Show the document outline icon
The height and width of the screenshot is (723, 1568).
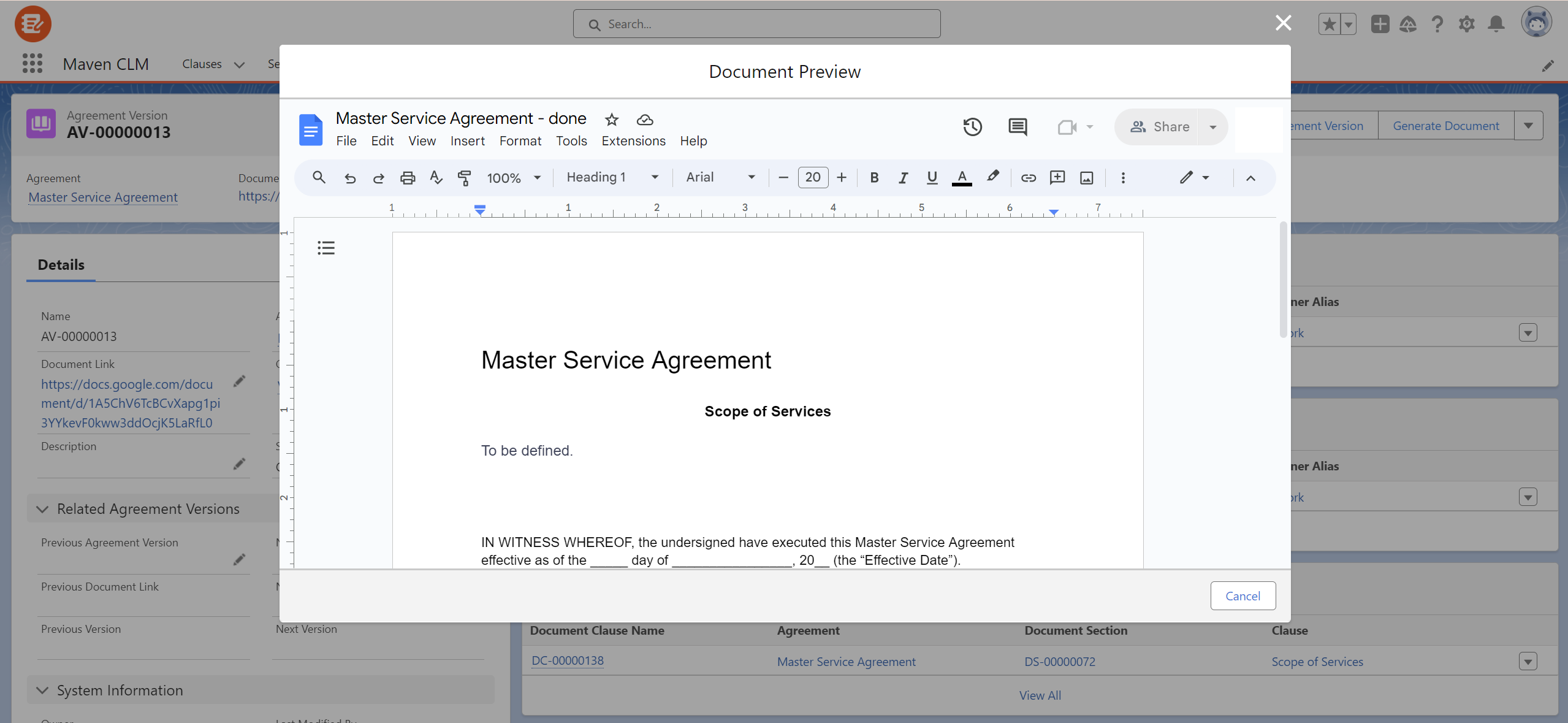pyautogui.click(x=325, y=248)
